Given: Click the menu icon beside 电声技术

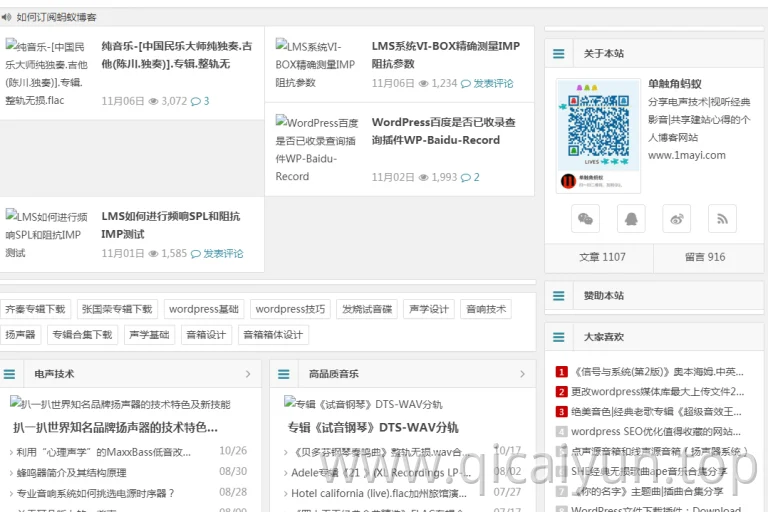Looking at the screenshot, I should (9, 374).
